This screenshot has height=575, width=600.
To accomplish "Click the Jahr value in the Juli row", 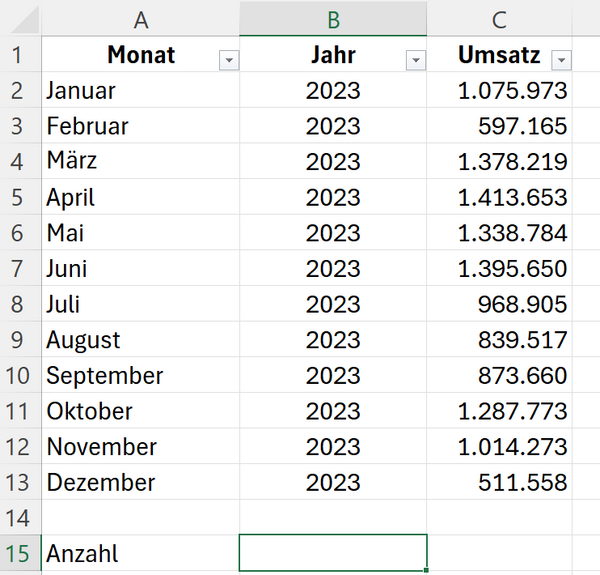I will (333, 304).
